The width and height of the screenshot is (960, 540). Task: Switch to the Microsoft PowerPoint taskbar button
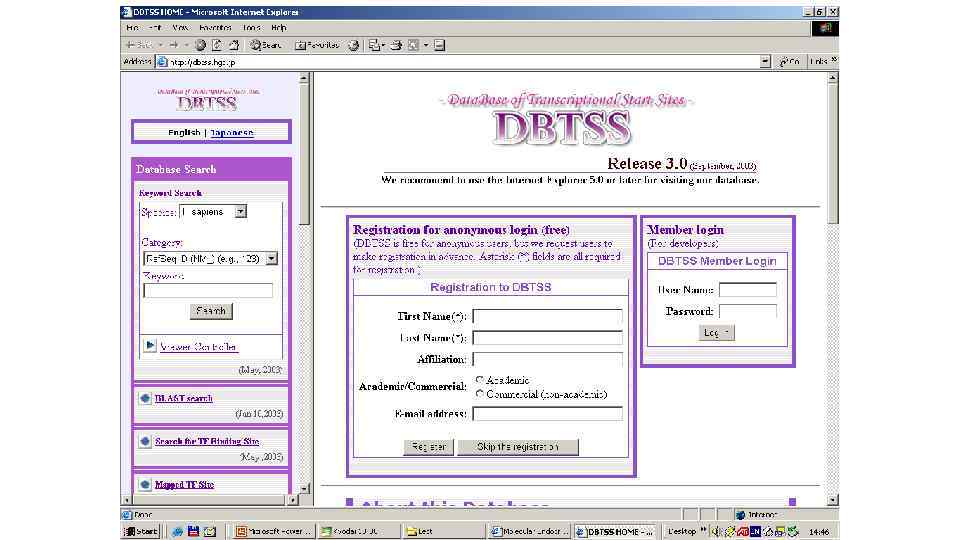(x=274, y=531)
